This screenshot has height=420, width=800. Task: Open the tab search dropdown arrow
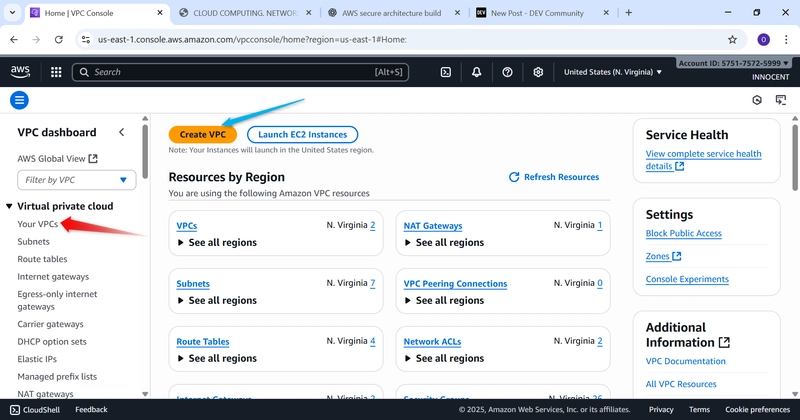tap(12, 12)
